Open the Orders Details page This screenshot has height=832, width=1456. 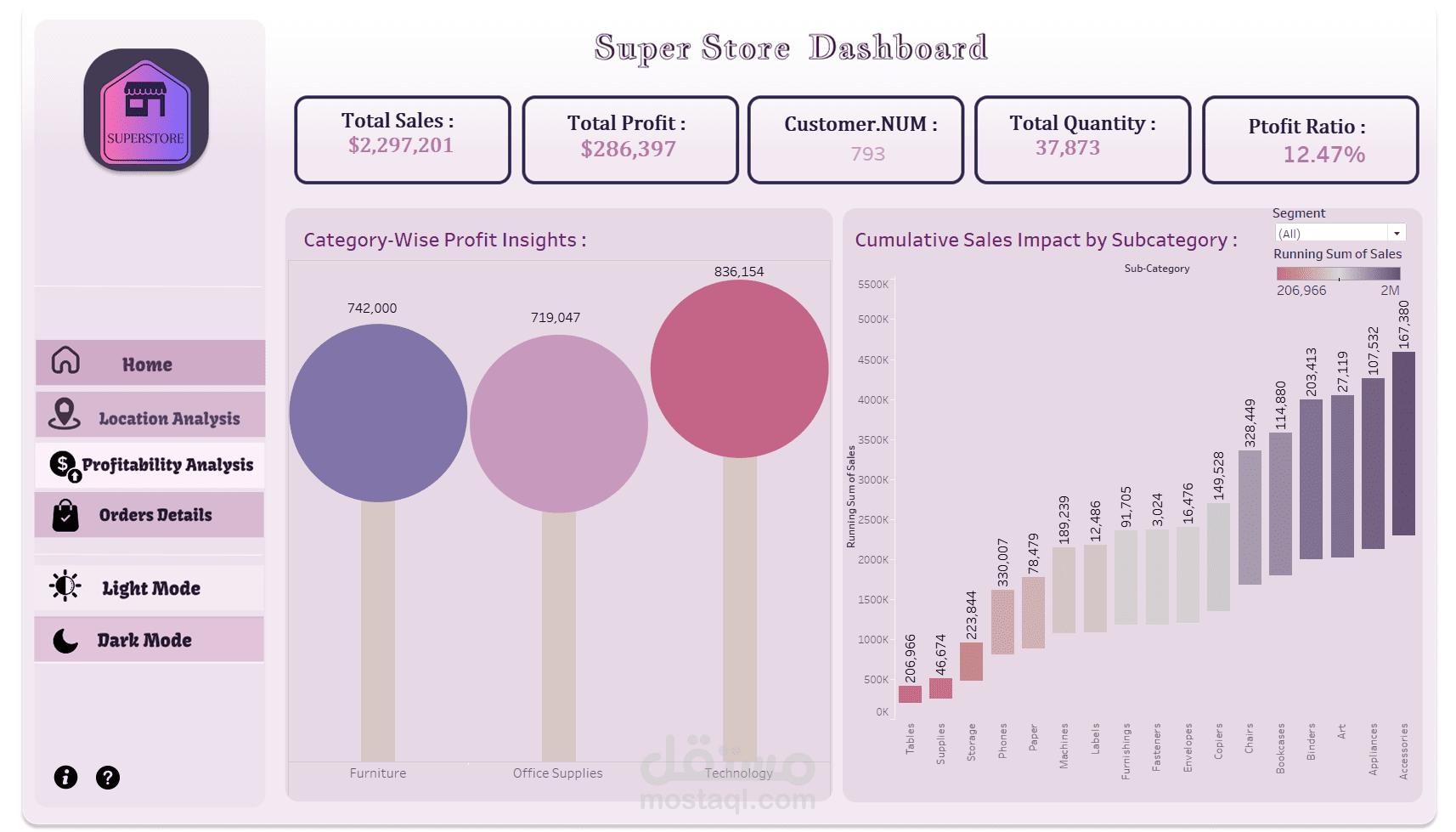click(155, 515)
